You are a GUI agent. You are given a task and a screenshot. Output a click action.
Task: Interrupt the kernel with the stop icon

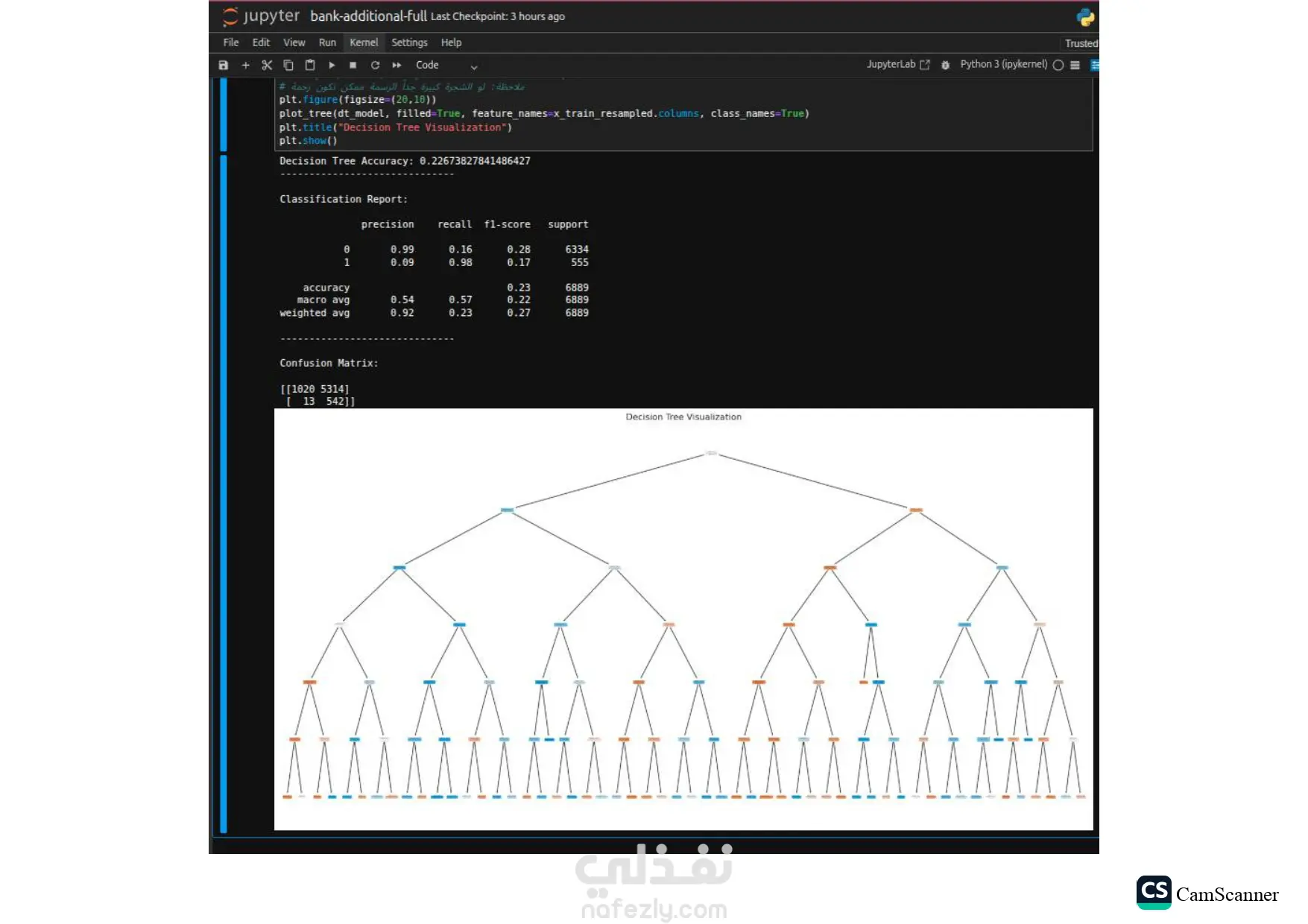coord(353,66)
